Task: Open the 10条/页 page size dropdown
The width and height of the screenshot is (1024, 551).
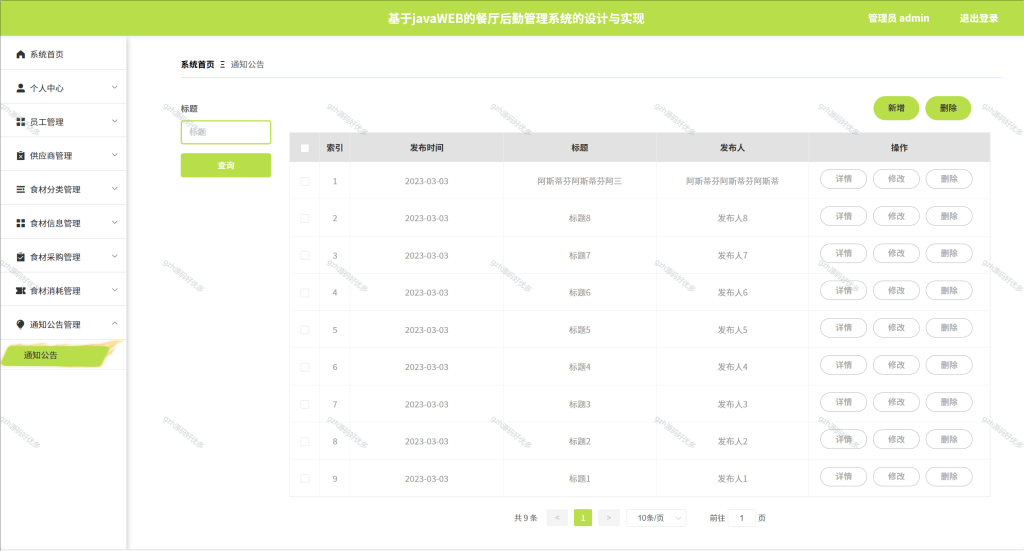Action: 656,518
